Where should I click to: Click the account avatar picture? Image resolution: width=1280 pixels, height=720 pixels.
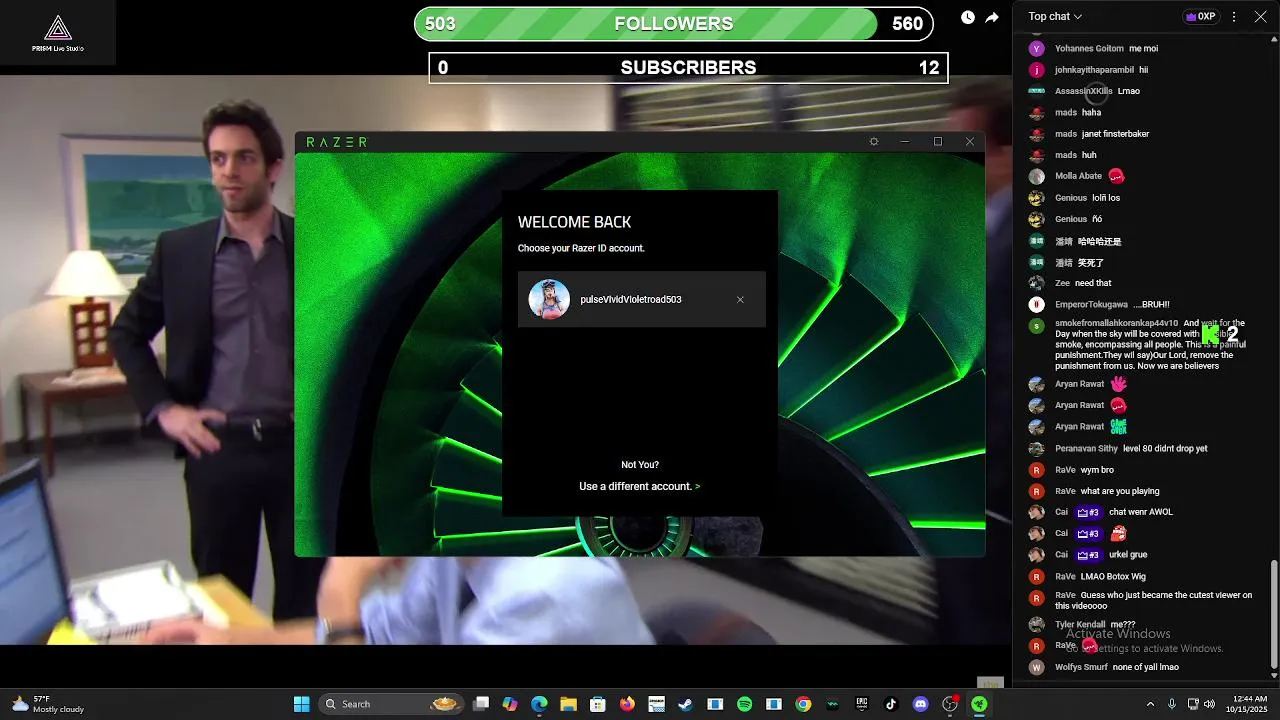point(549,299)
